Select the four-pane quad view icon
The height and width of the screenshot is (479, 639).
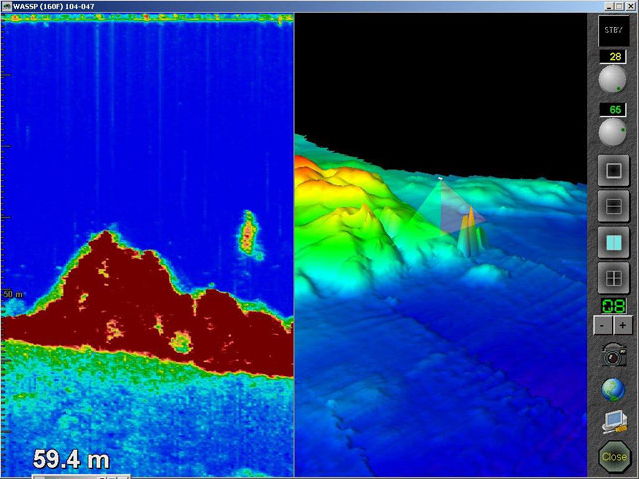point(612,277)
